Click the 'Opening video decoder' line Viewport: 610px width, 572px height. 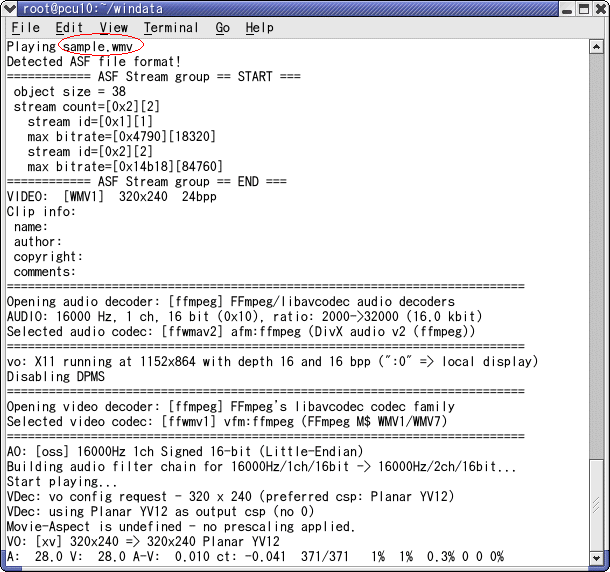(x=231, y=407)
